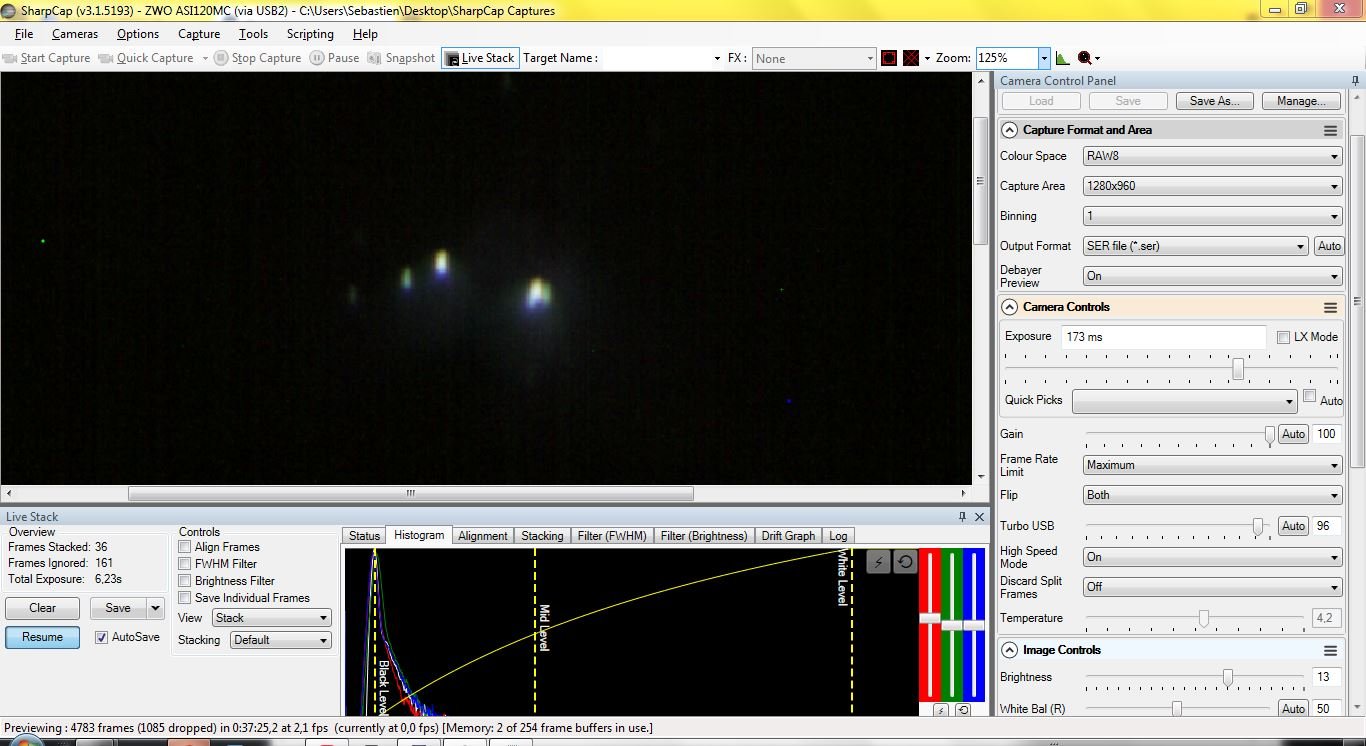Click the histogram auto-stretch lightning button
This screenshot has height=746, width=1366.
point(878,562)
